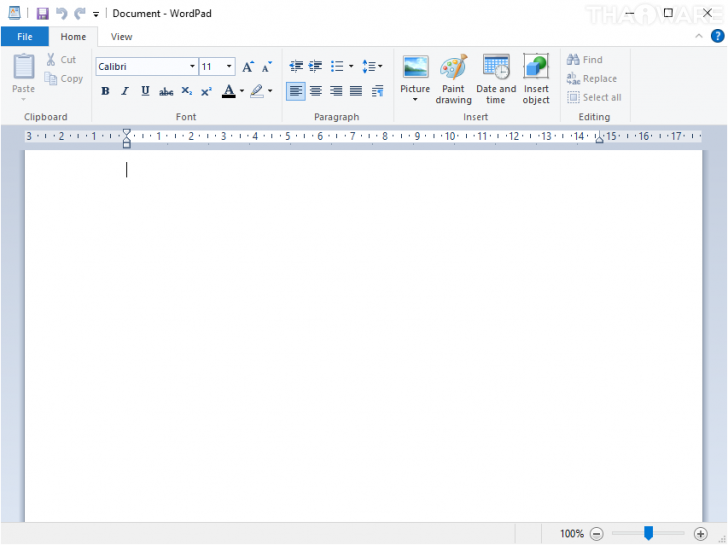The height and width of the screenshot is (545, 728).
Task: Apply the text highlight color marker
Action: 257,91
